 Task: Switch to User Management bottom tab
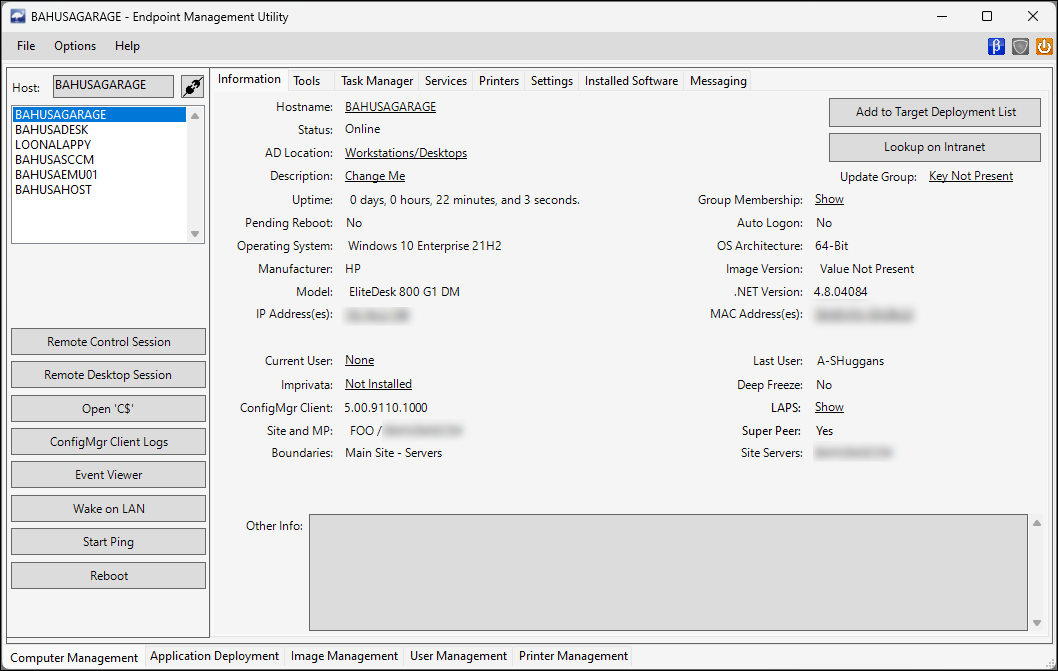click(458, 655)
